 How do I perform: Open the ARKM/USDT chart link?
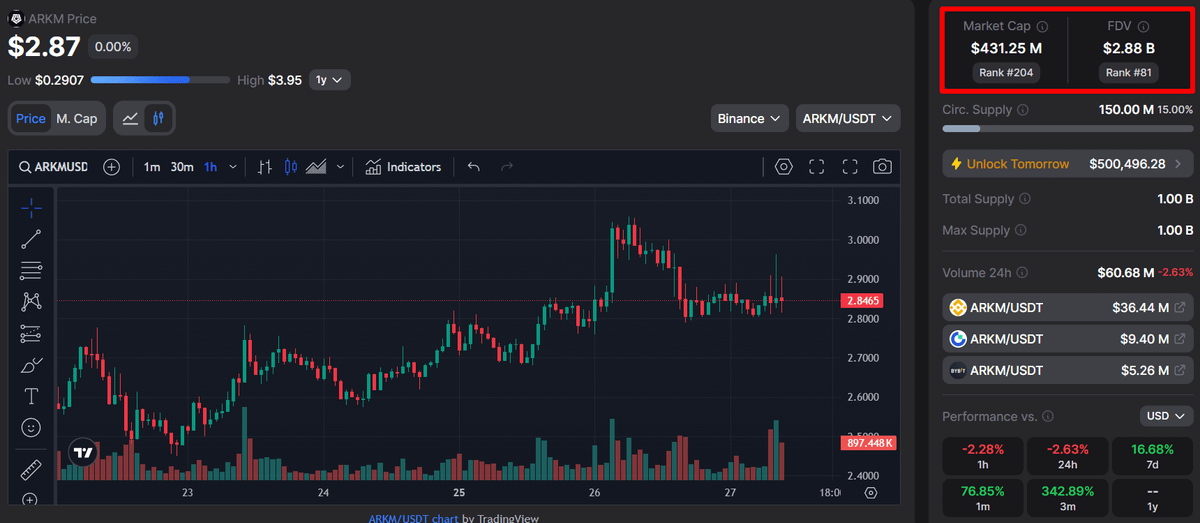coord(414,518)
